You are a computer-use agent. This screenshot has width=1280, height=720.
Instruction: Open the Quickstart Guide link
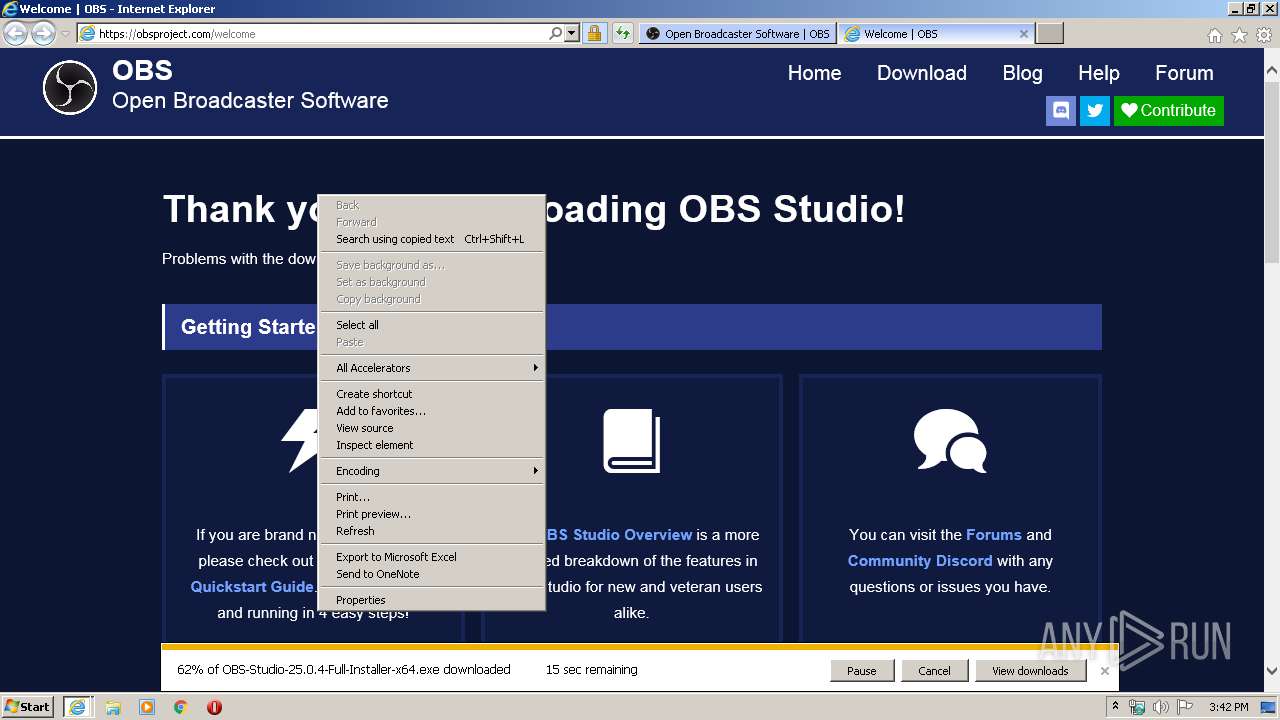[x=253, y=587]
